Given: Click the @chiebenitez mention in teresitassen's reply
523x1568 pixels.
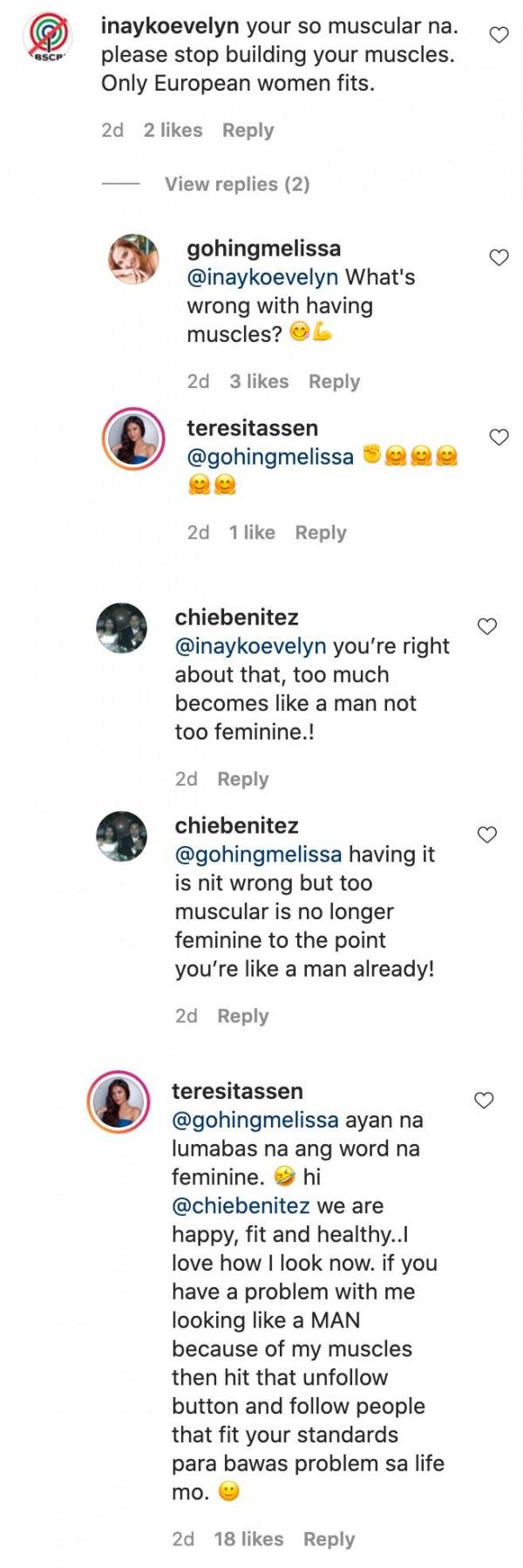Looking at the screenshot, I should point(241,1206).
